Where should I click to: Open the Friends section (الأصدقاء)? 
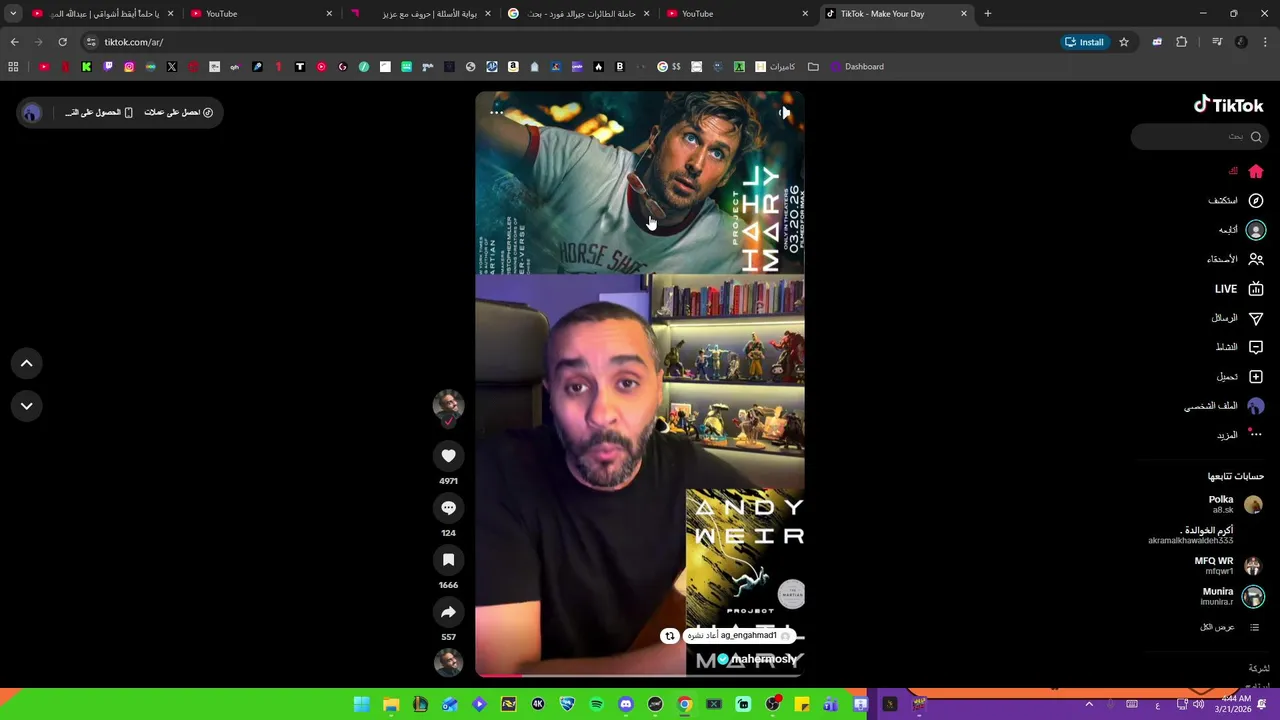coord(1235,259)
